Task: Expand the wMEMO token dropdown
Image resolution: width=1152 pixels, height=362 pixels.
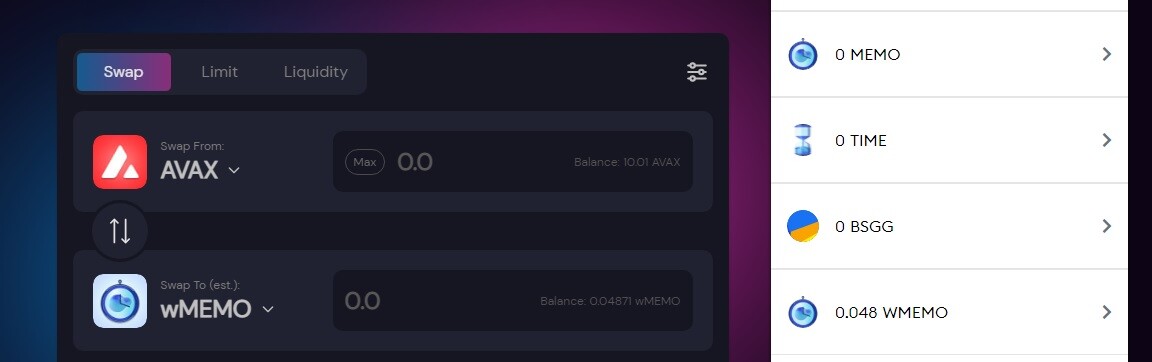Action: pos(267,309)
